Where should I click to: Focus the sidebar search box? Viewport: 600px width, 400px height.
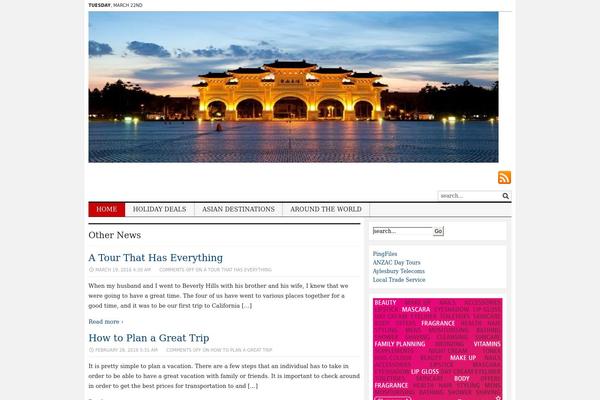tap(403, 231)
